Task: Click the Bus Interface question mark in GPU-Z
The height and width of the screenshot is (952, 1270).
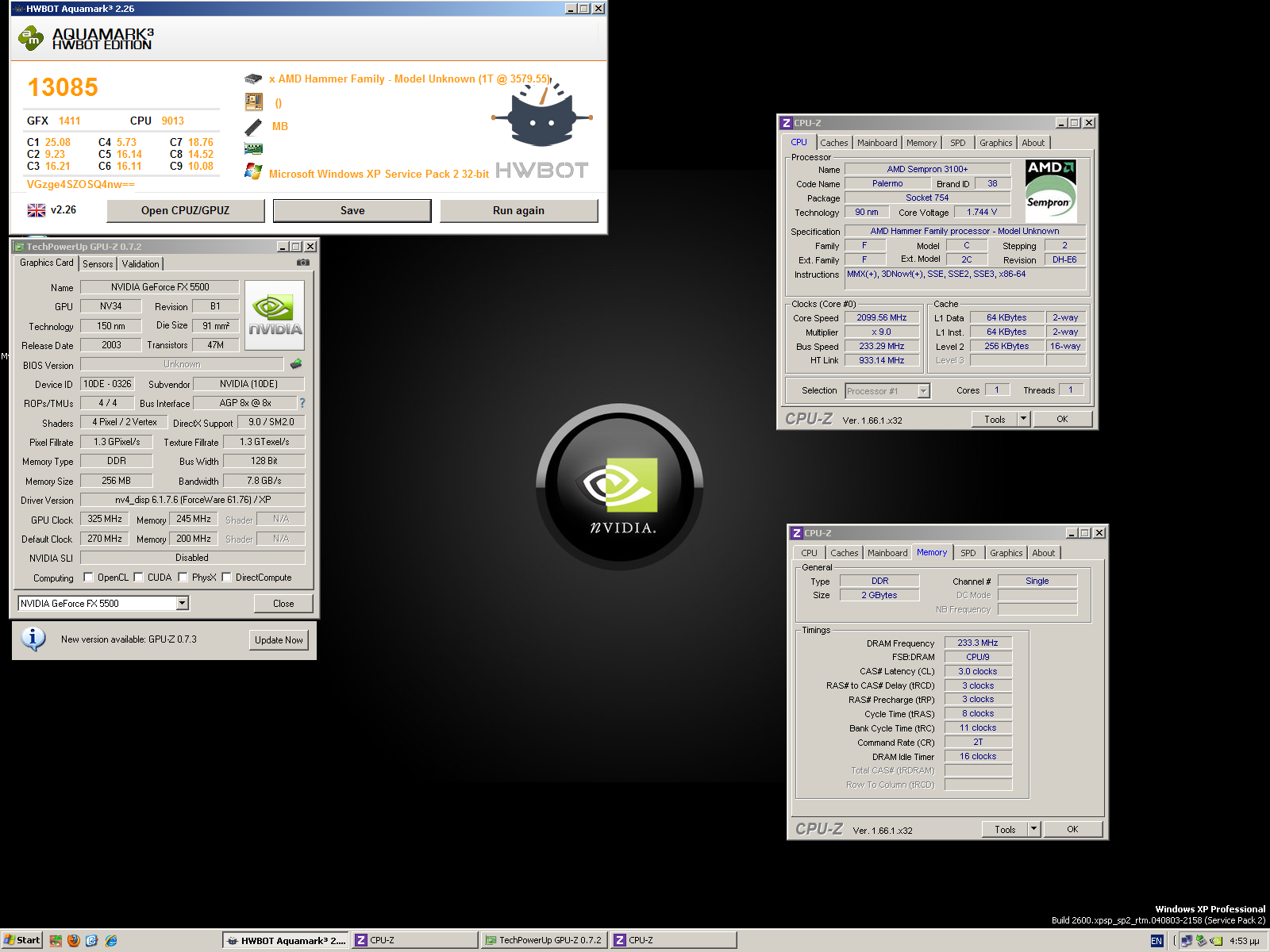Action: pos(302,403)
